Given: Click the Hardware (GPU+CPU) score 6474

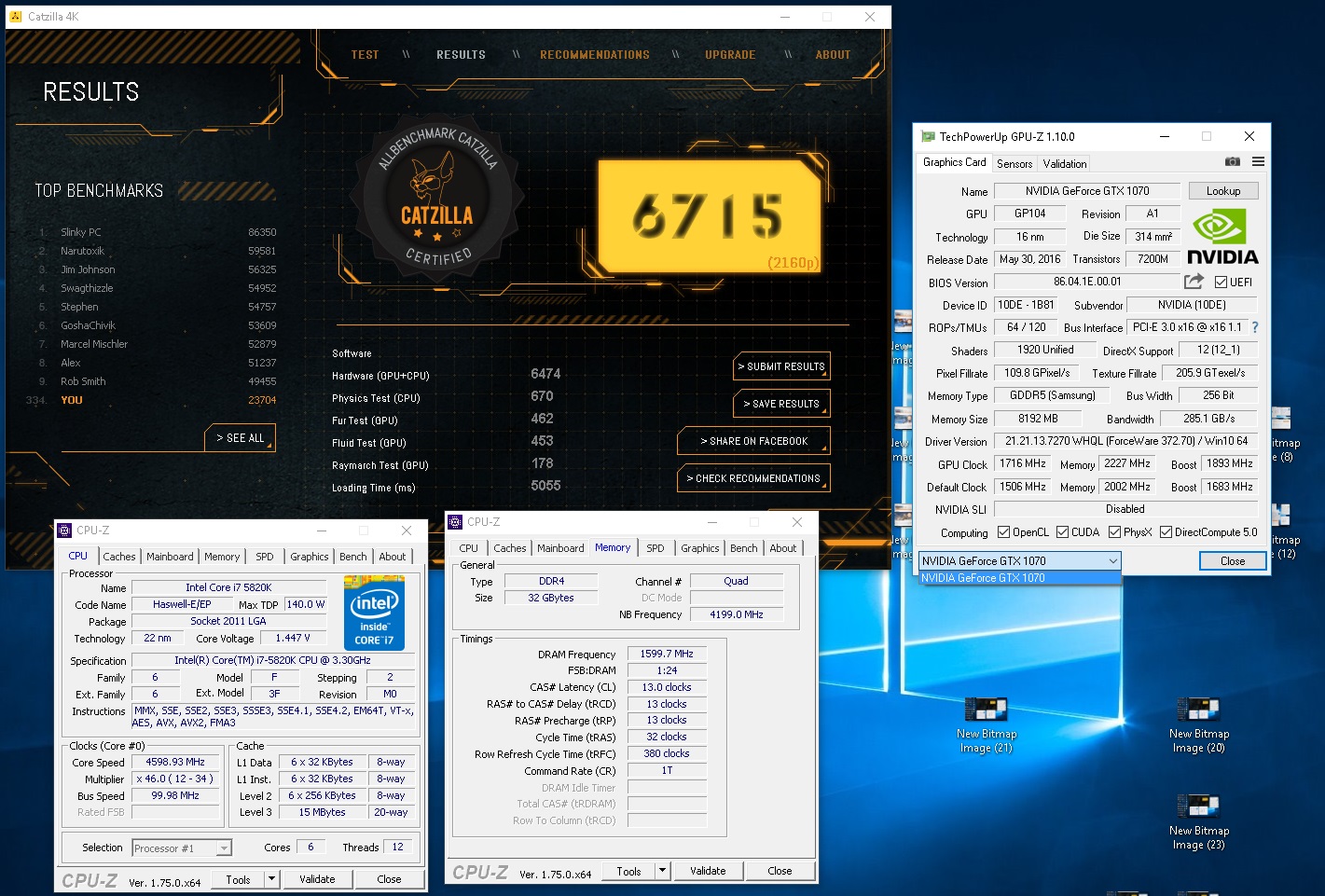Looking at the screenshot, I should tap(545, 374).
